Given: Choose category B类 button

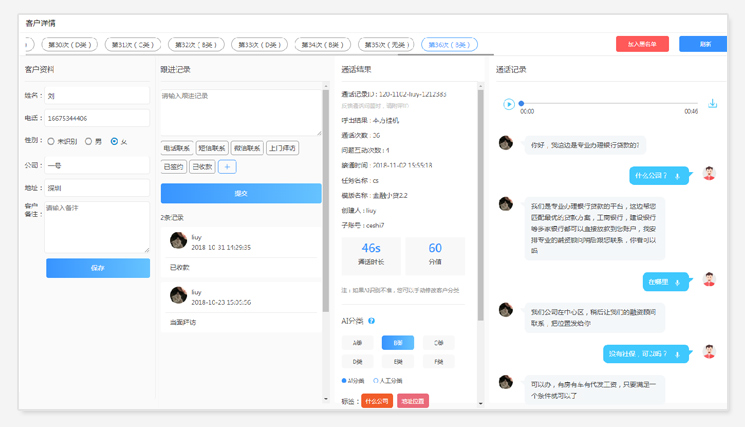Looking at the screenshot, I should [398, 342].
